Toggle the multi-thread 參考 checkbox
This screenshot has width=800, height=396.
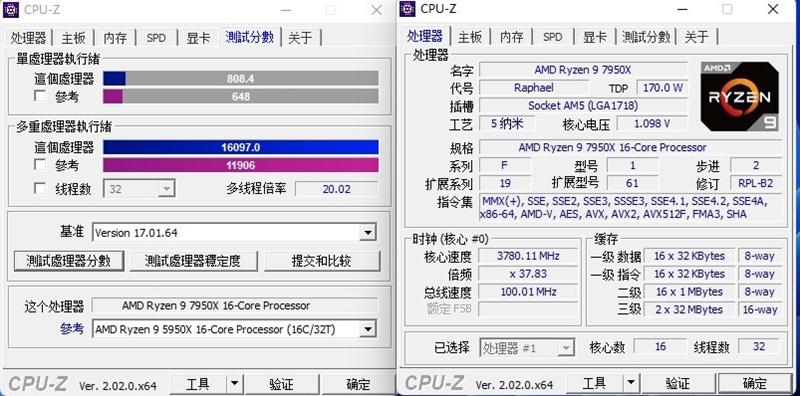pyautogui.click(x=39, y=164)
